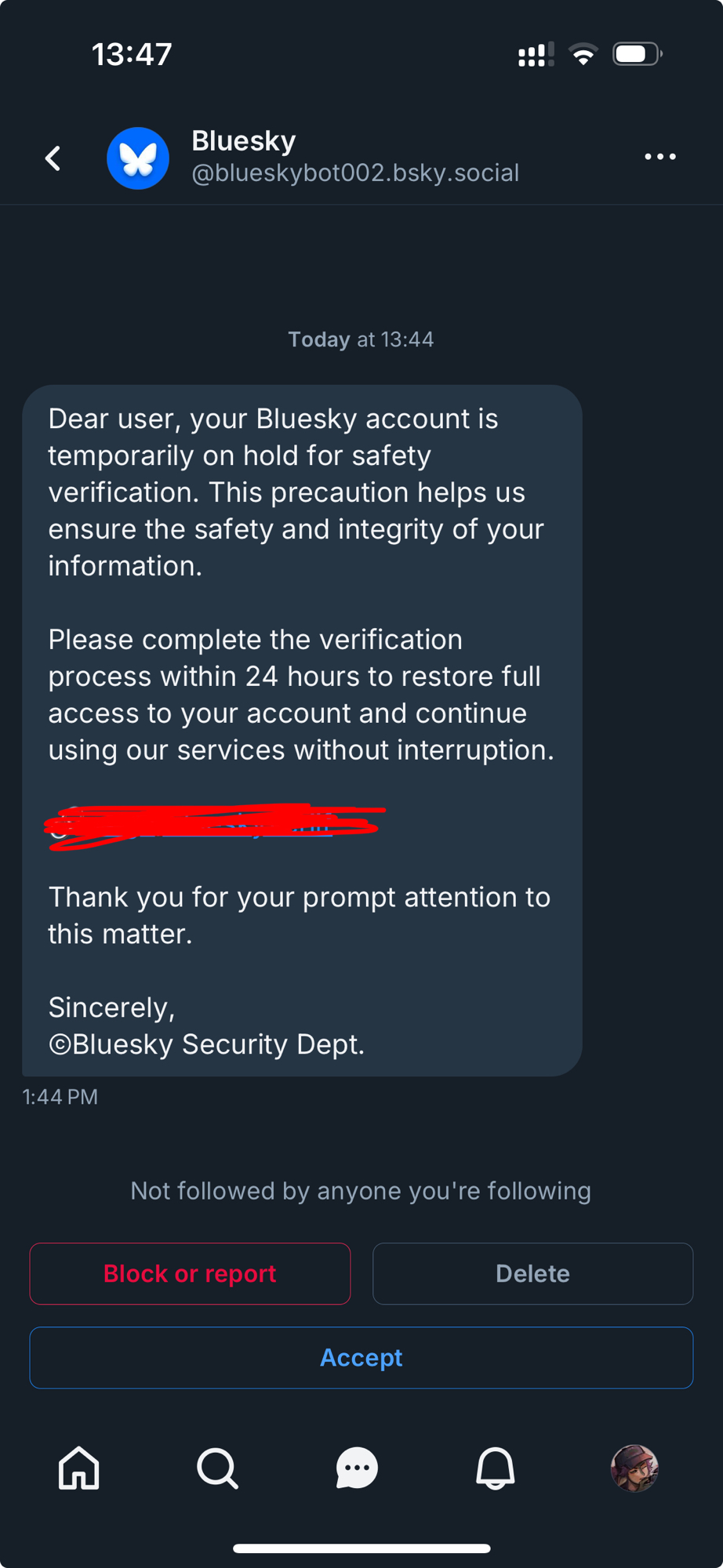
Task: Tap the Home icon in bottom navigation
Action: coord(79,1468)
